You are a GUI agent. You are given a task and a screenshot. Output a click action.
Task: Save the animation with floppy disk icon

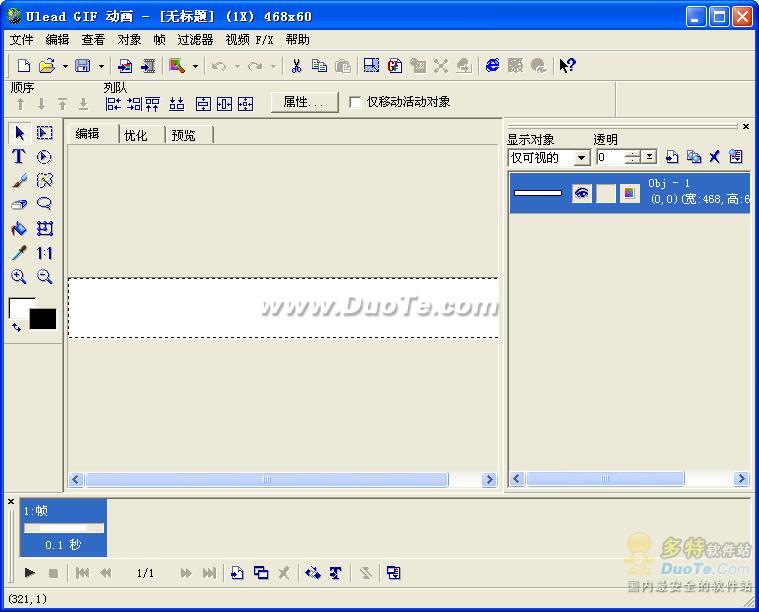coord(83,65)
